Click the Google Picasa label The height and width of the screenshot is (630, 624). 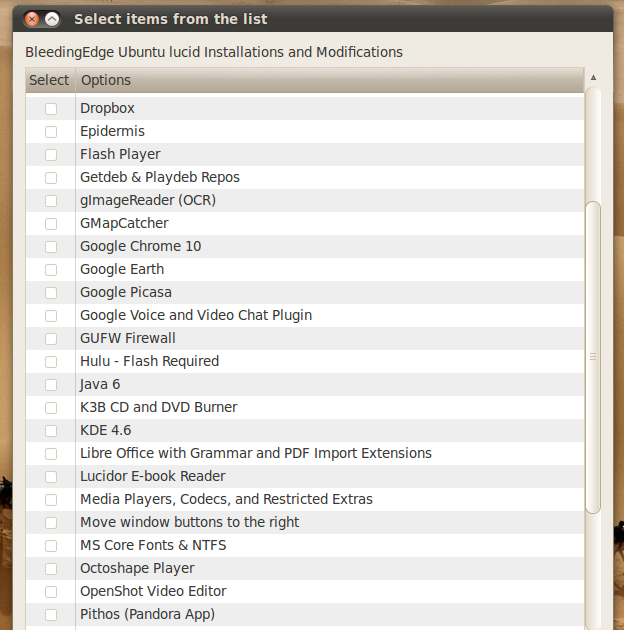tap(126, 292)
